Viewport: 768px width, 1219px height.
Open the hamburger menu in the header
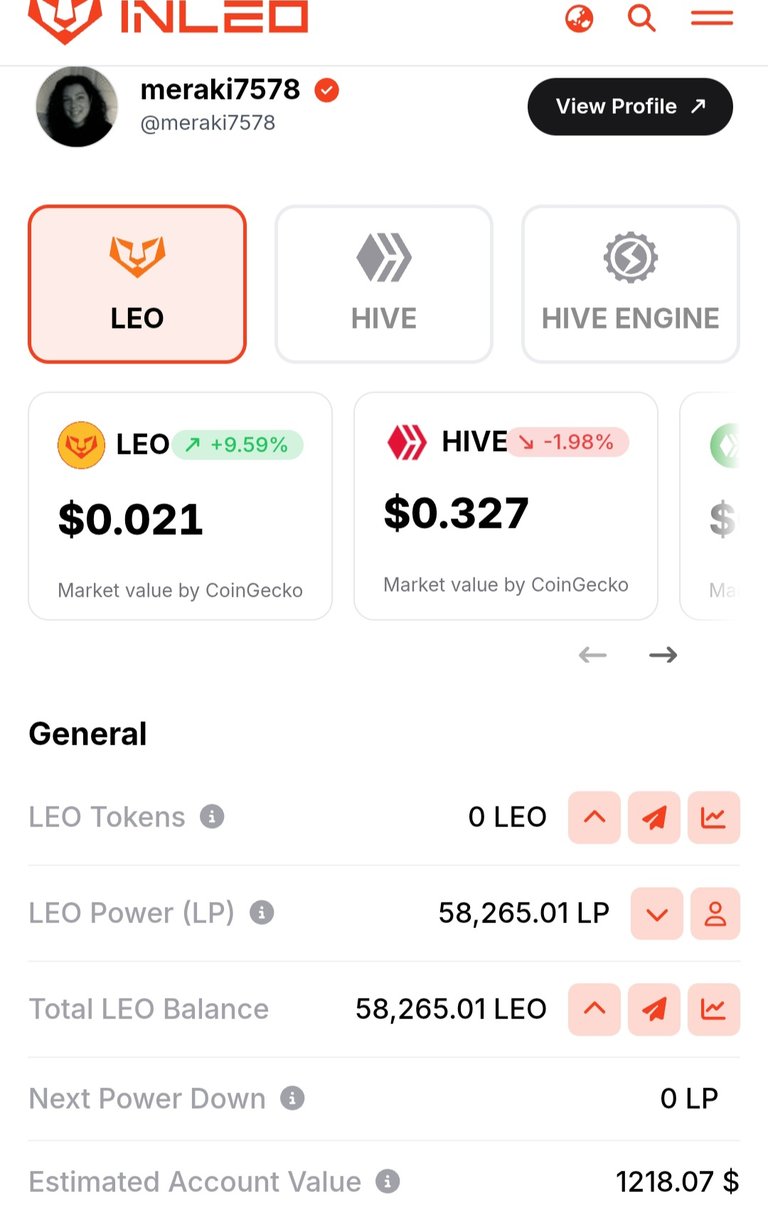712,18
